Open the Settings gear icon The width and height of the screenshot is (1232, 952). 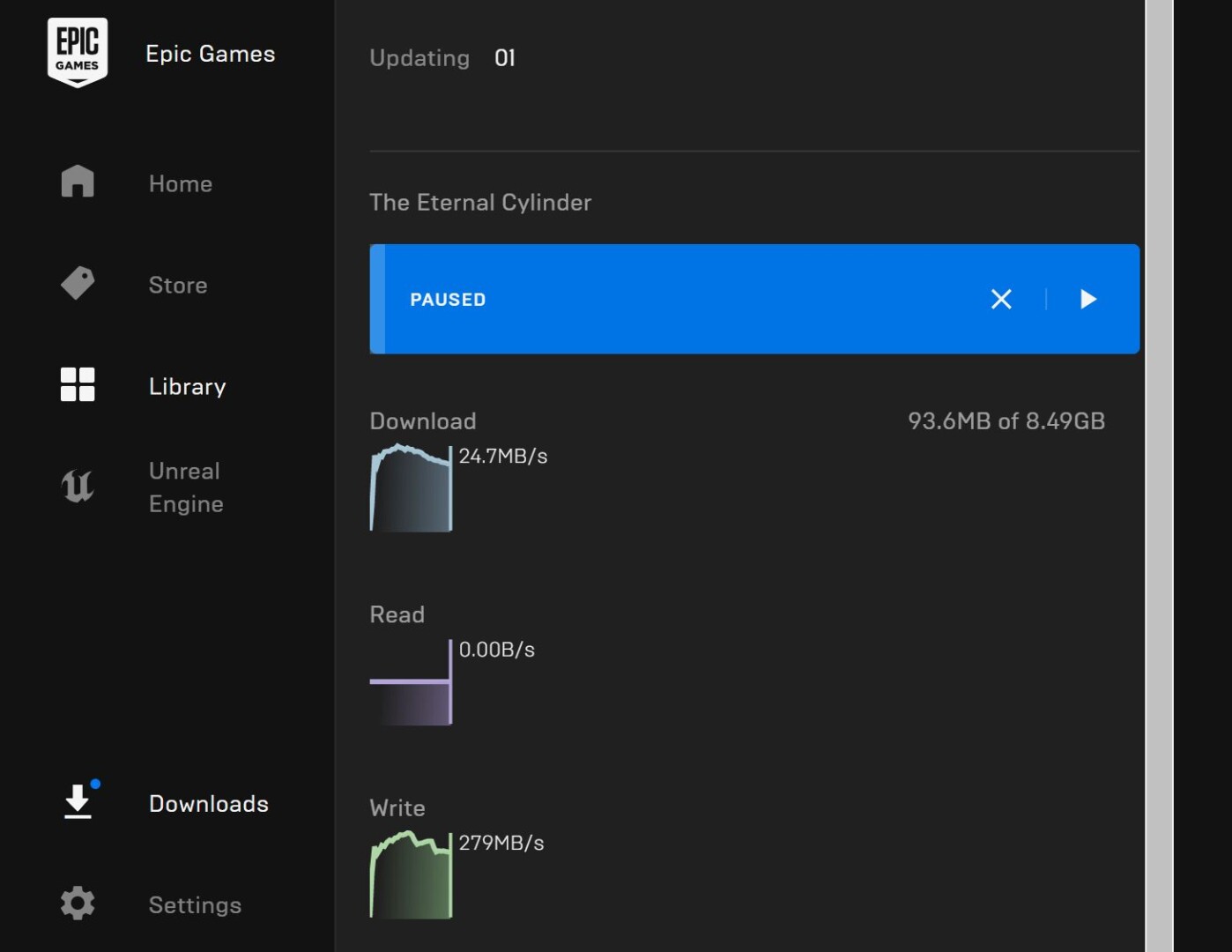(x=78, y=904)
